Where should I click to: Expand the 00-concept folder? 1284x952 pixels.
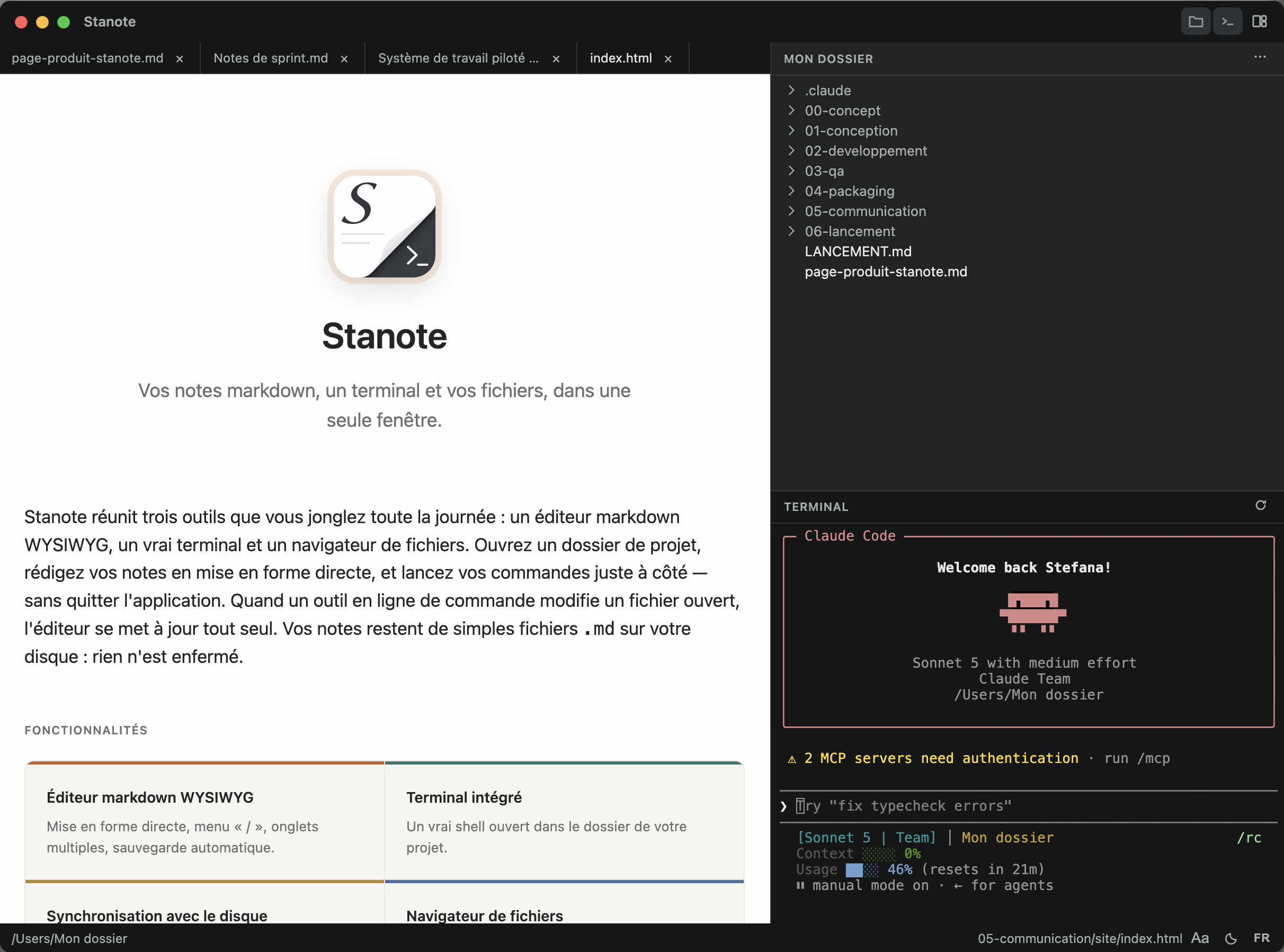pyautogui.click(x=791, y=111)
